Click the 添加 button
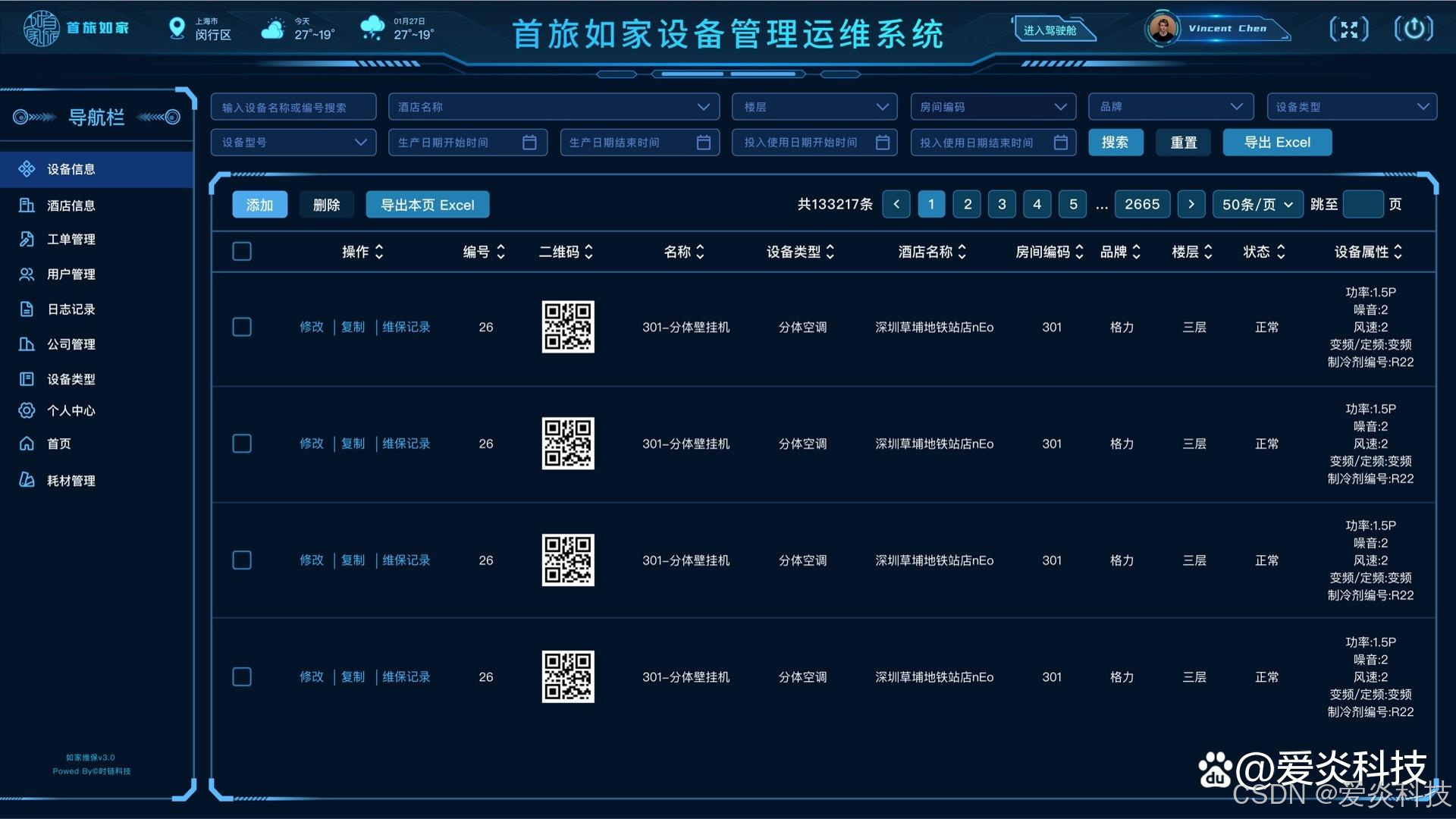Image resolution: width=1456 pixels, height=819 pixels. click(260, 205)
